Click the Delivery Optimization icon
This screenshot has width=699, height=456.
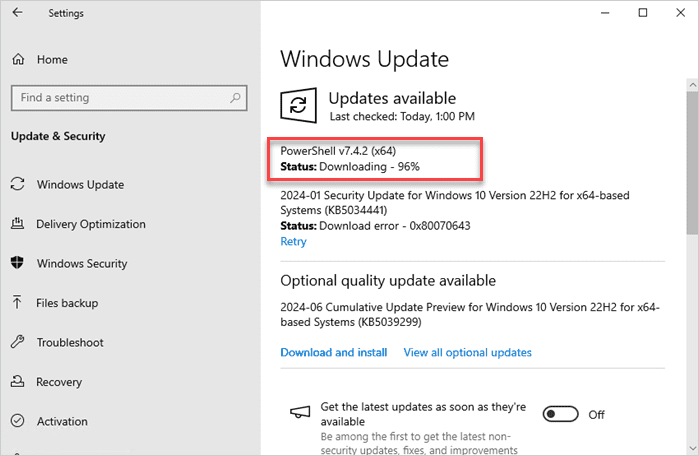pos(17,223)
